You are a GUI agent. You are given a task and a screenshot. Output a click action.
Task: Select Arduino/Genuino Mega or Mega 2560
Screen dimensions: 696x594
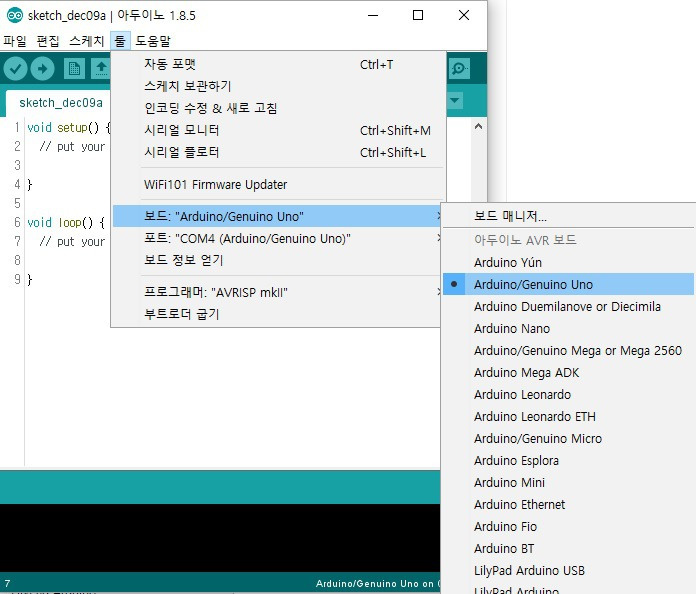point(568,350)
